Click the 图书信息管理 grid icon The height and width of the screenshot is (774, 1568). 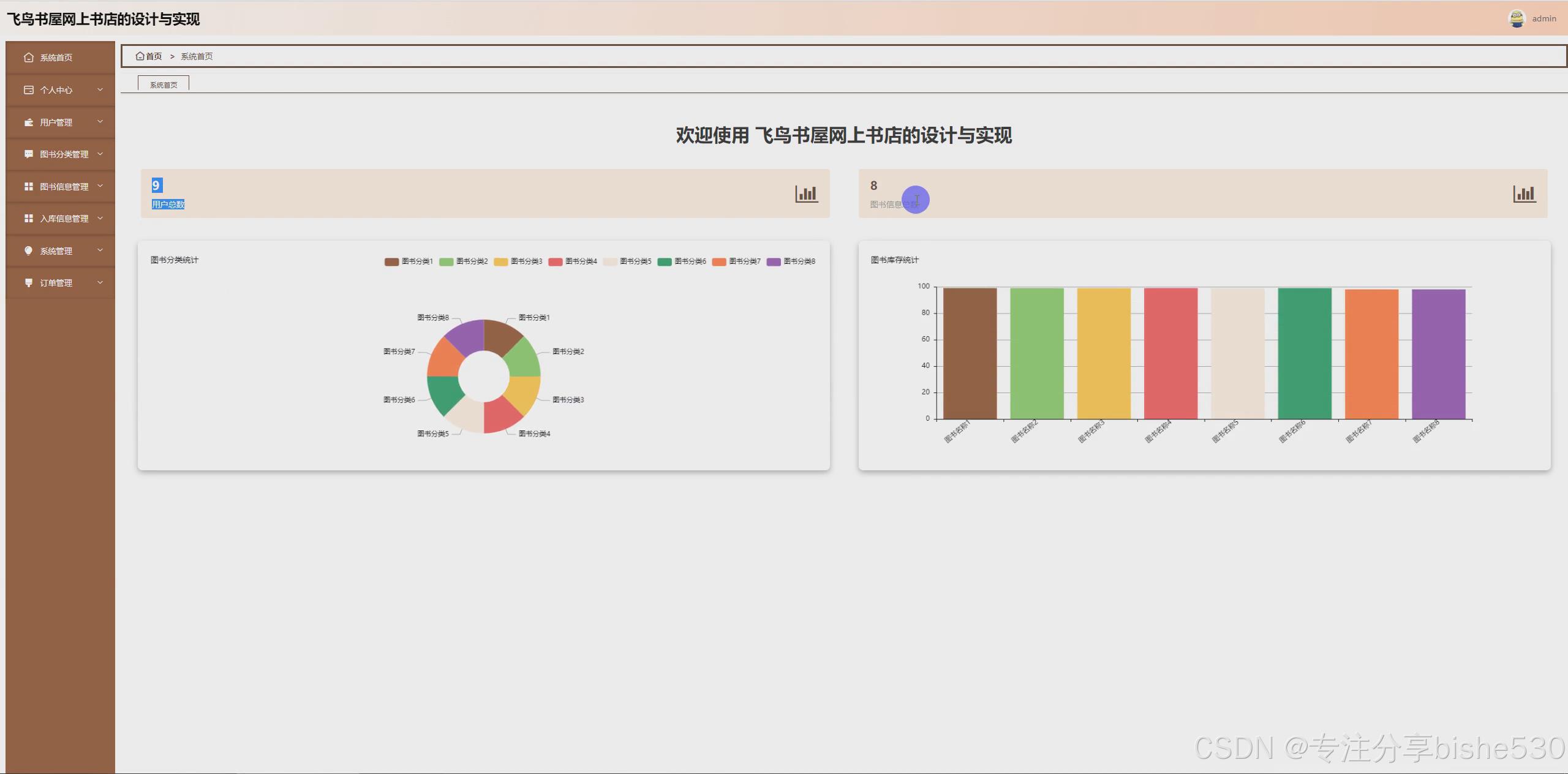coord(28,187)
